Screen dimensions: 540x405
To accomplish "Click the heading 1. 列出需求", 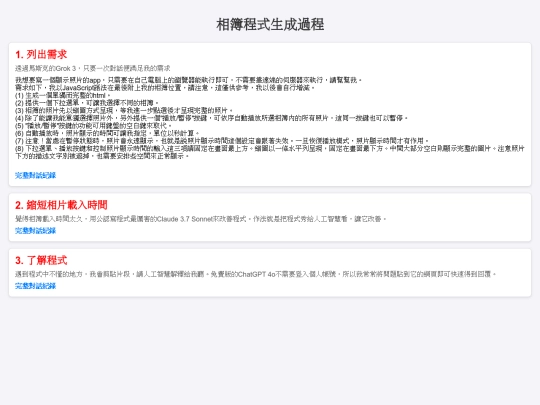I will [41, 54].
